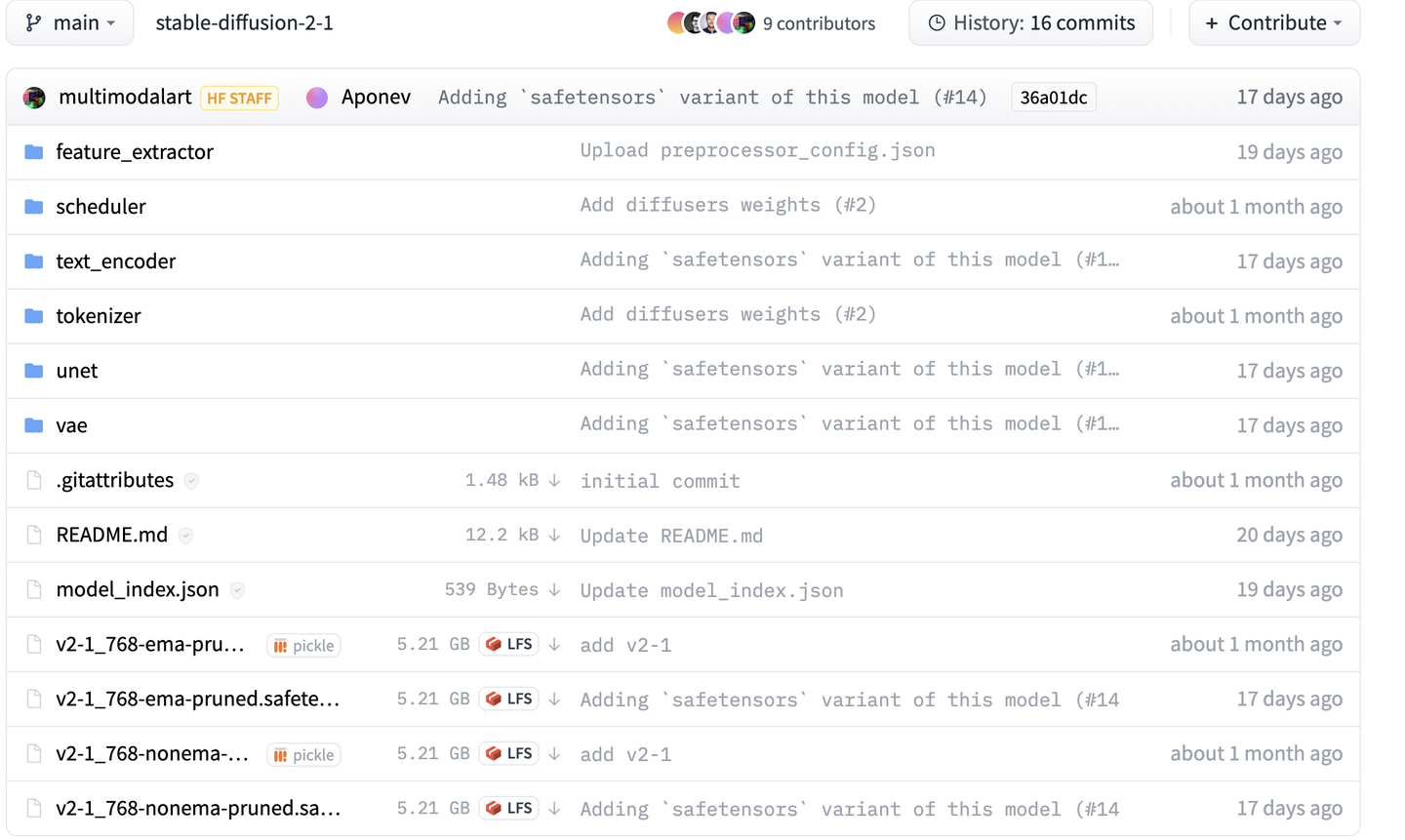Open the text_encoder folder

[116, 260]
